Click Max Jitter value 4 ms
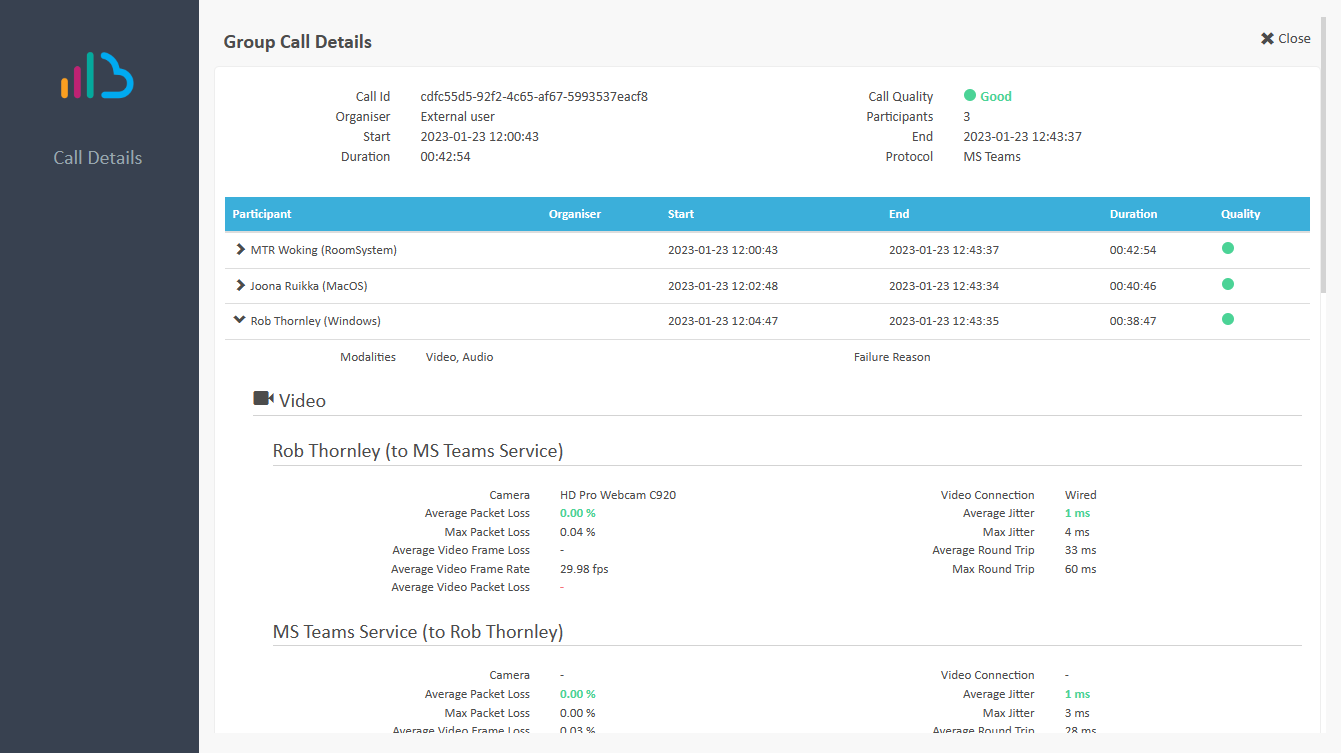1341x753 pixels. tap(1077, 532)
